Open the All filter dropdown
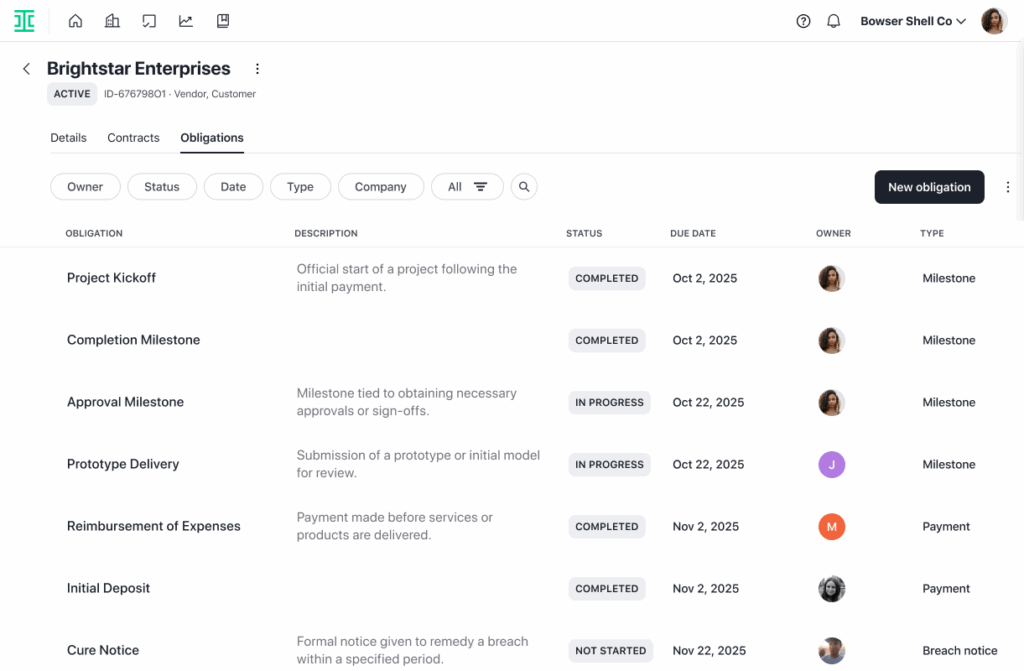1024x671 pixels. tap(467, 187)
